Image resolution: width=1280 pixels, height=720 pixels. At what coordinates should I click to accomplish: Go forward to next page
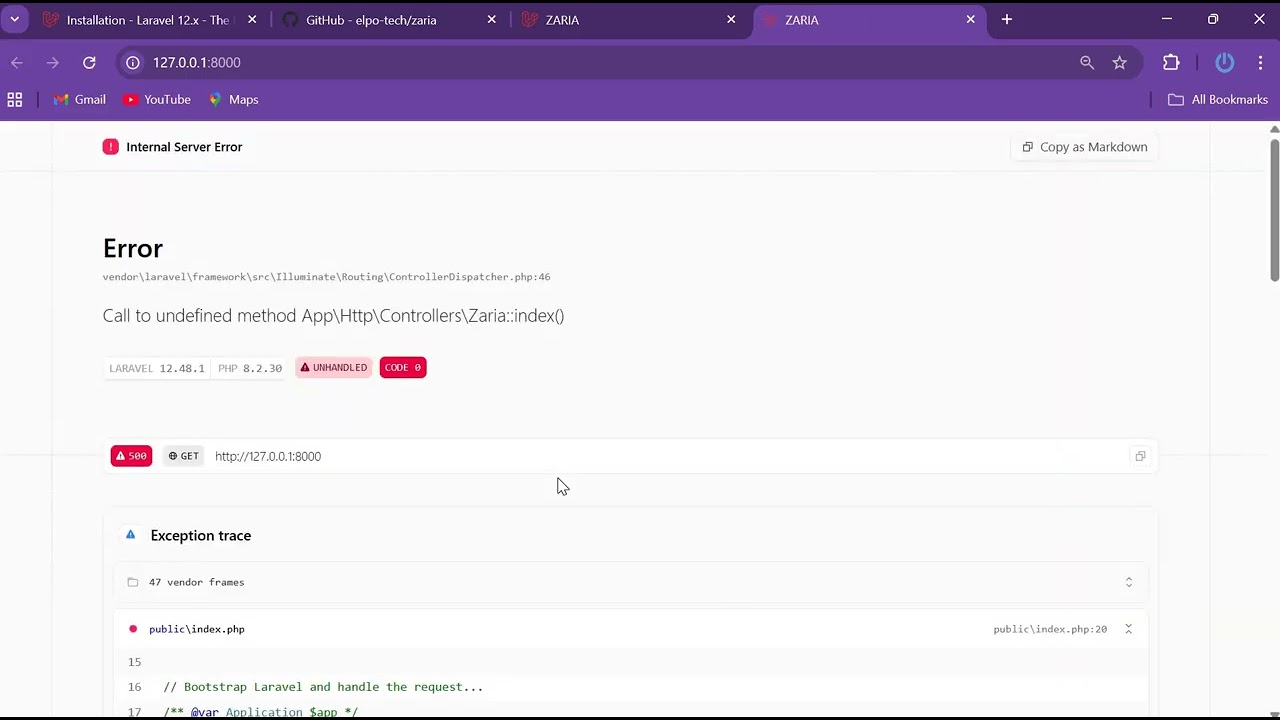click(x=53, y=62)
